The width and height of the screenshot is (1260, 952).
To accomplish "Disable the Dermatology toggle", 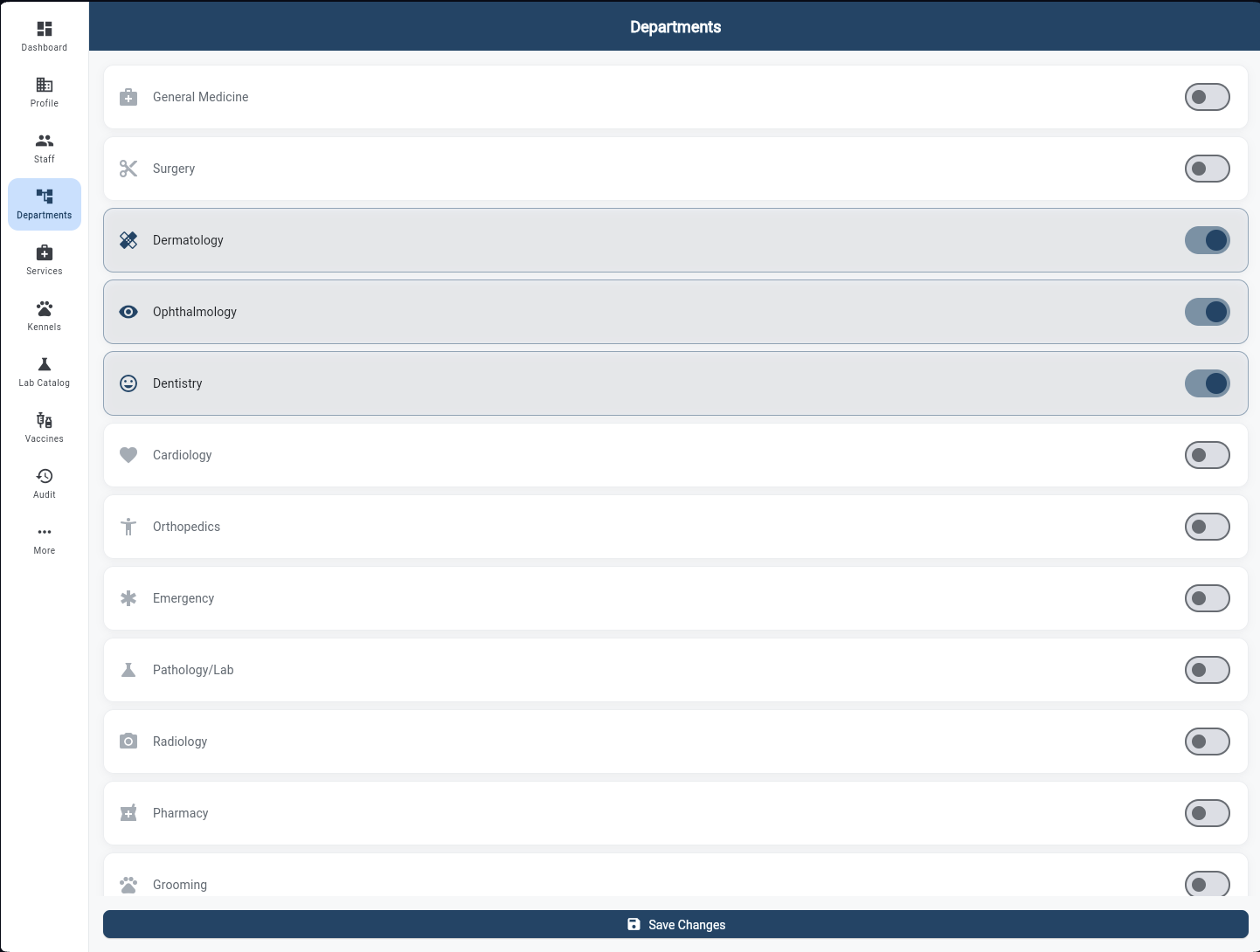I will pyautogui.click(x=1208, y=240).
